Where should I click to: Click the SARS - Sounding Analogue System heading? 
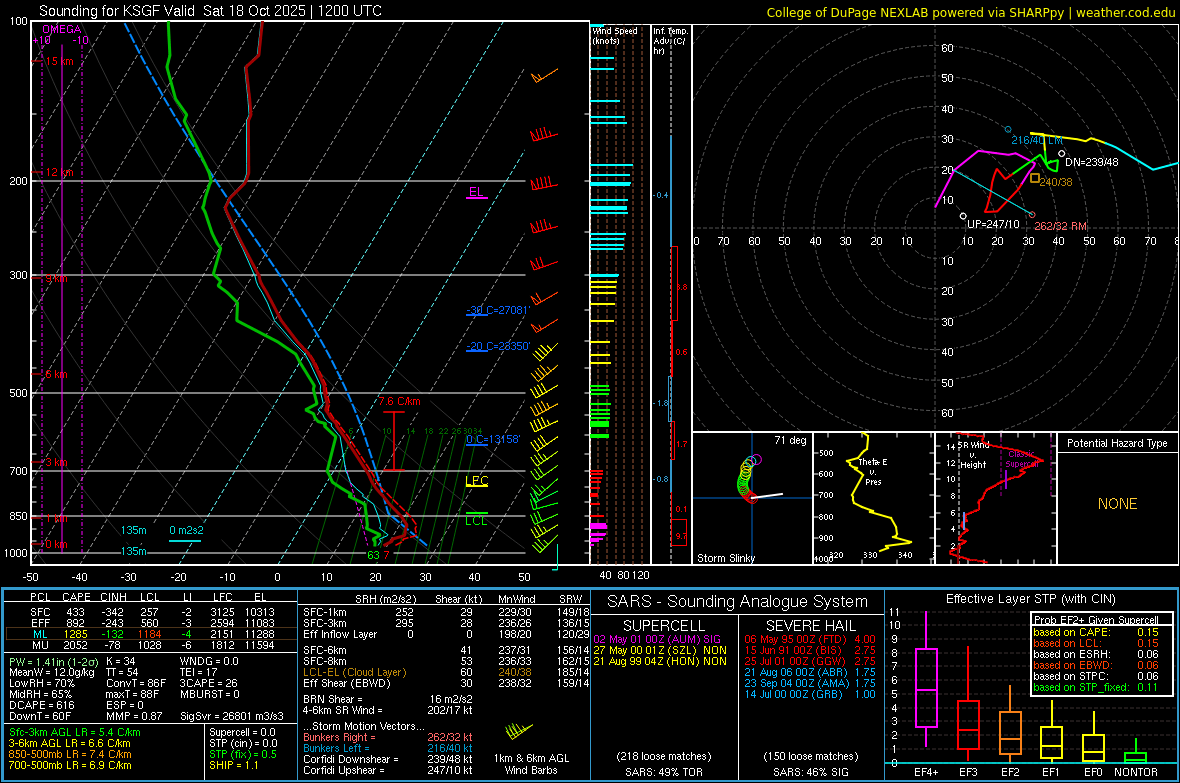point(738,602)
